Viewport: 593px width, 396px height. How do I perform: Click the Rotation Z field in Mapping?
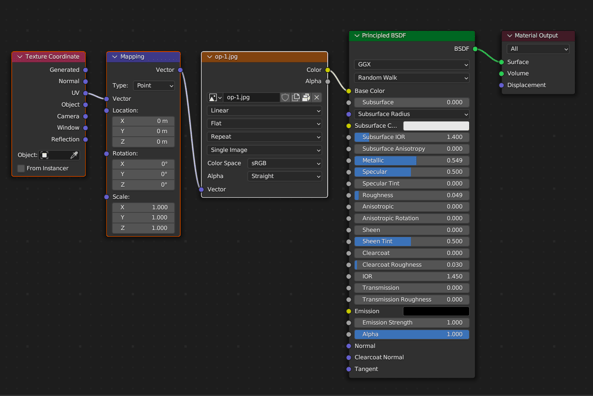pos(143,185)
